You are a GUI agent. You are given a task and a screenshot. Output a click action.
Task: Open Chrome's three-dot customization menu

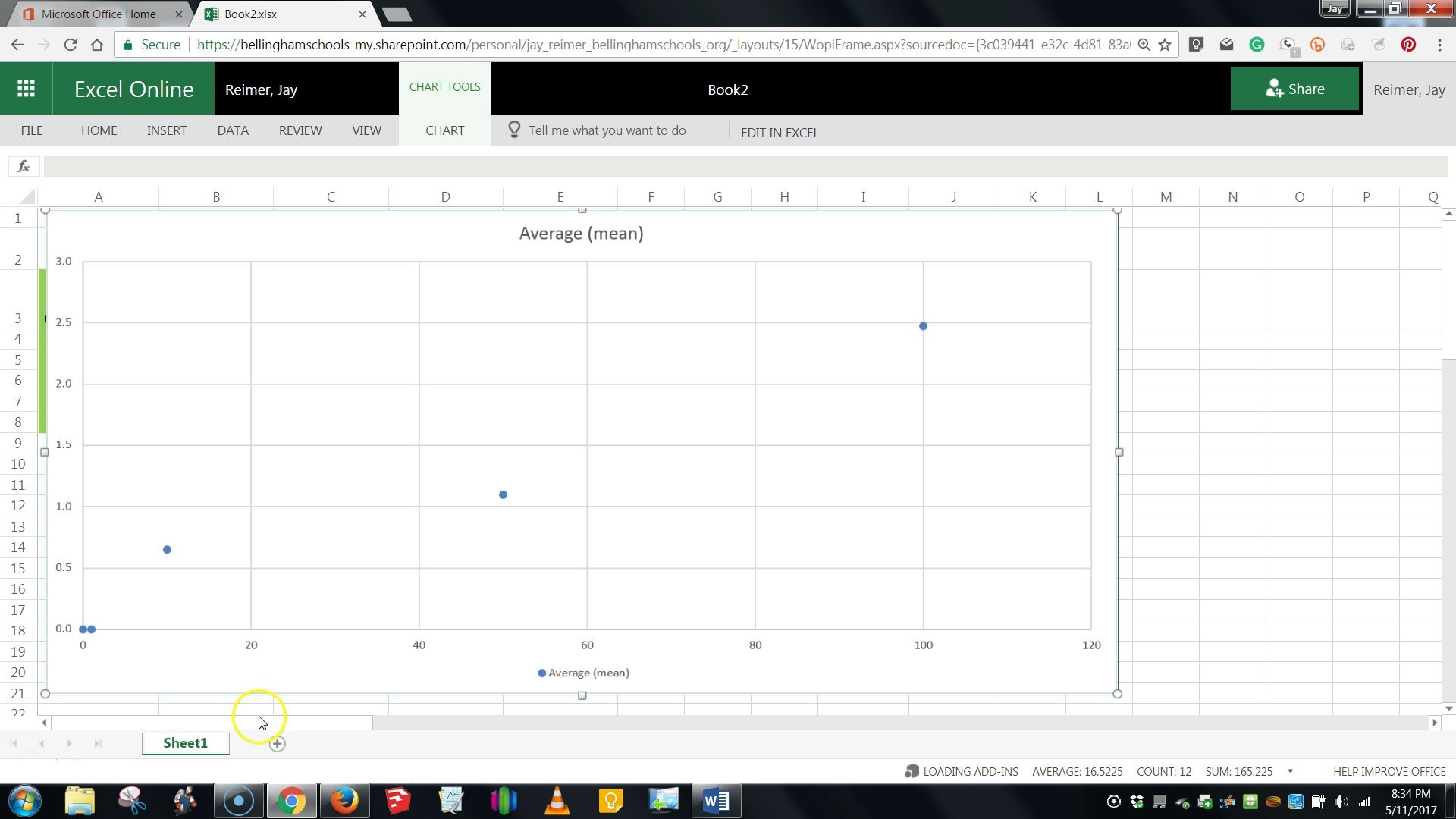point(1441,44)
